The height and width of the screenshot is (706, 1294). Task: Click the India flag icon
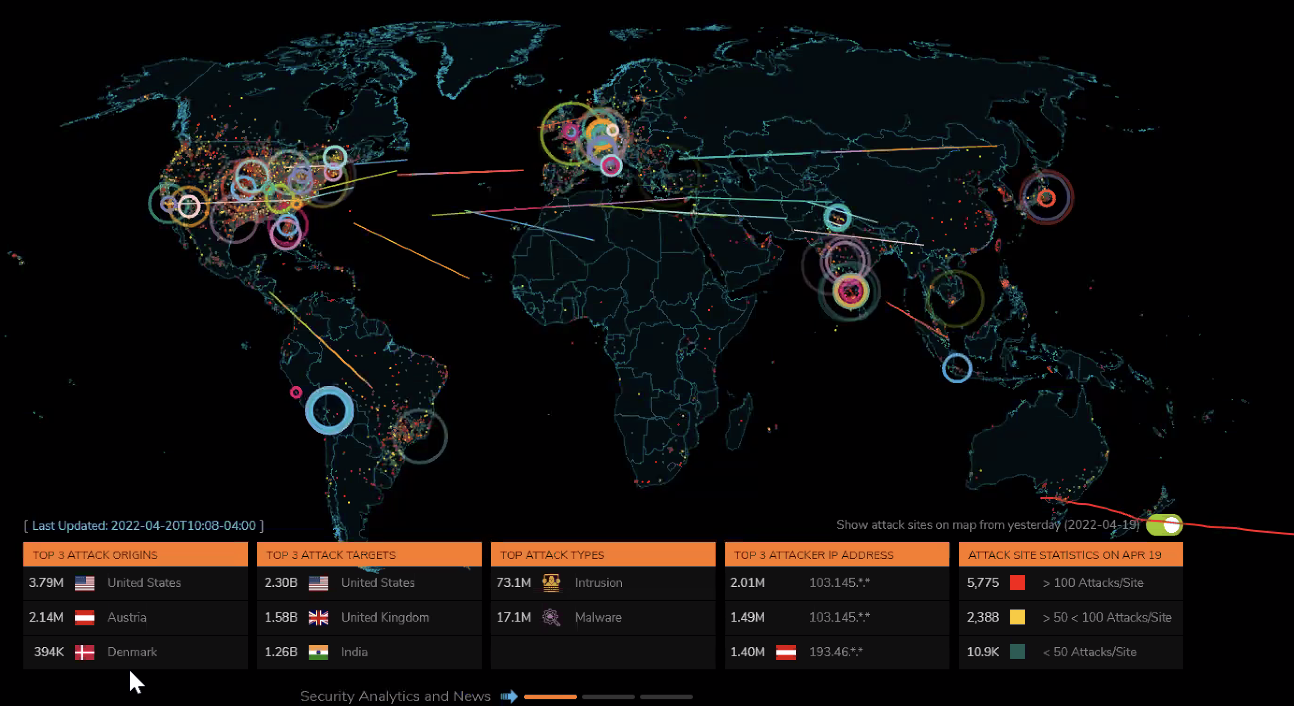(319, 652)
